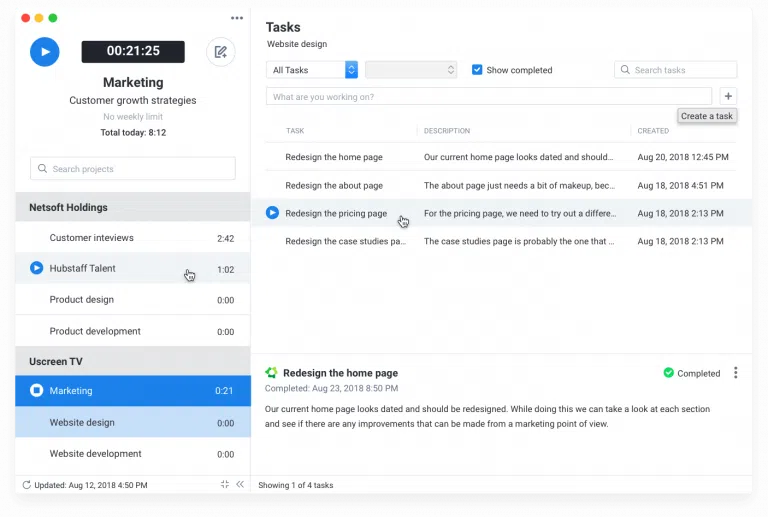Open the Redesign the about page task
This screenshot has width=768, height=517.
(x=334, y=185)
